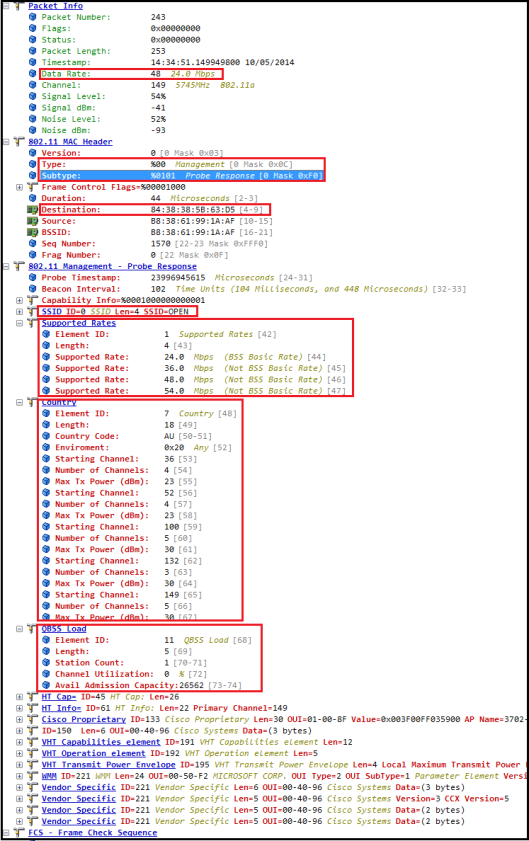This screenshot has height=841, width=529.
Task: Expand the WMM ID=221 row
Action: [19, 777]
